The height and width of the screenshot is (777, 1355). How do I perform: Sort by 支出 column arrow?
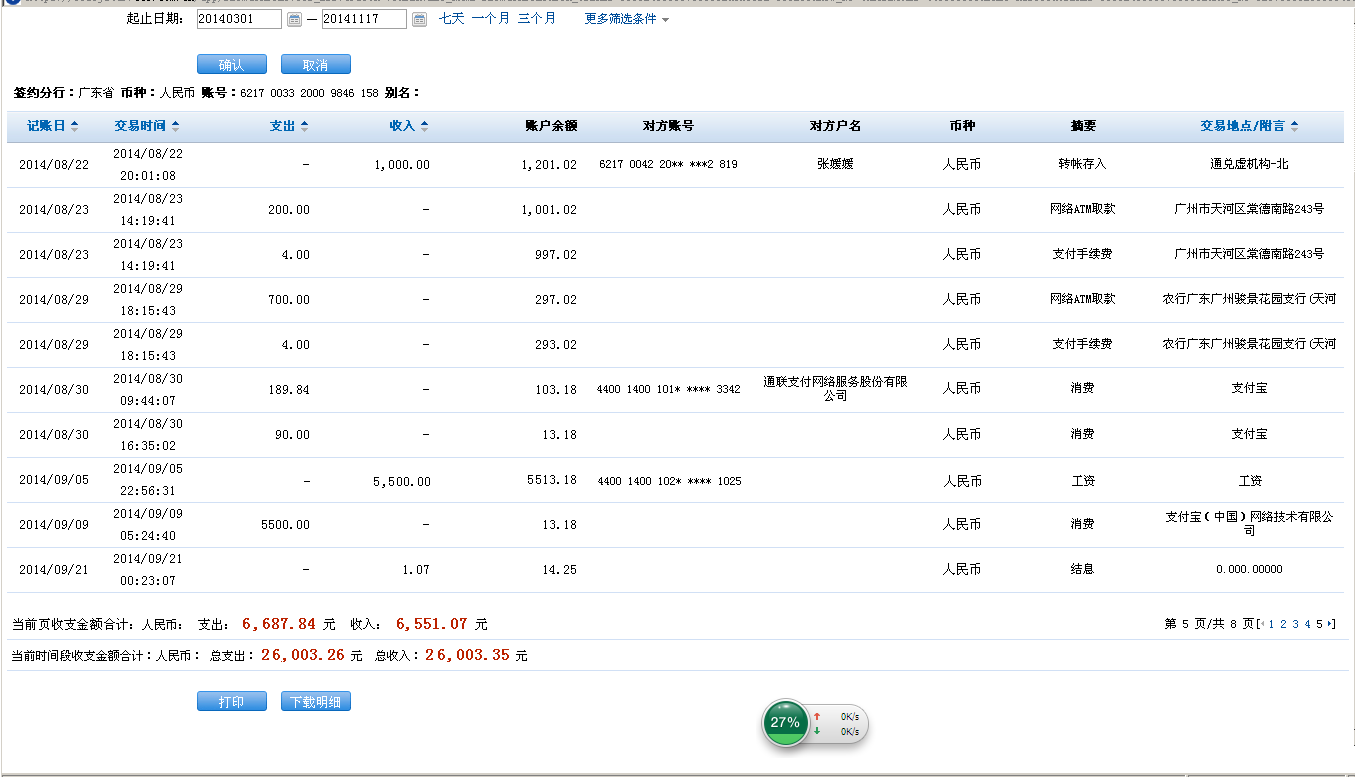304,126
